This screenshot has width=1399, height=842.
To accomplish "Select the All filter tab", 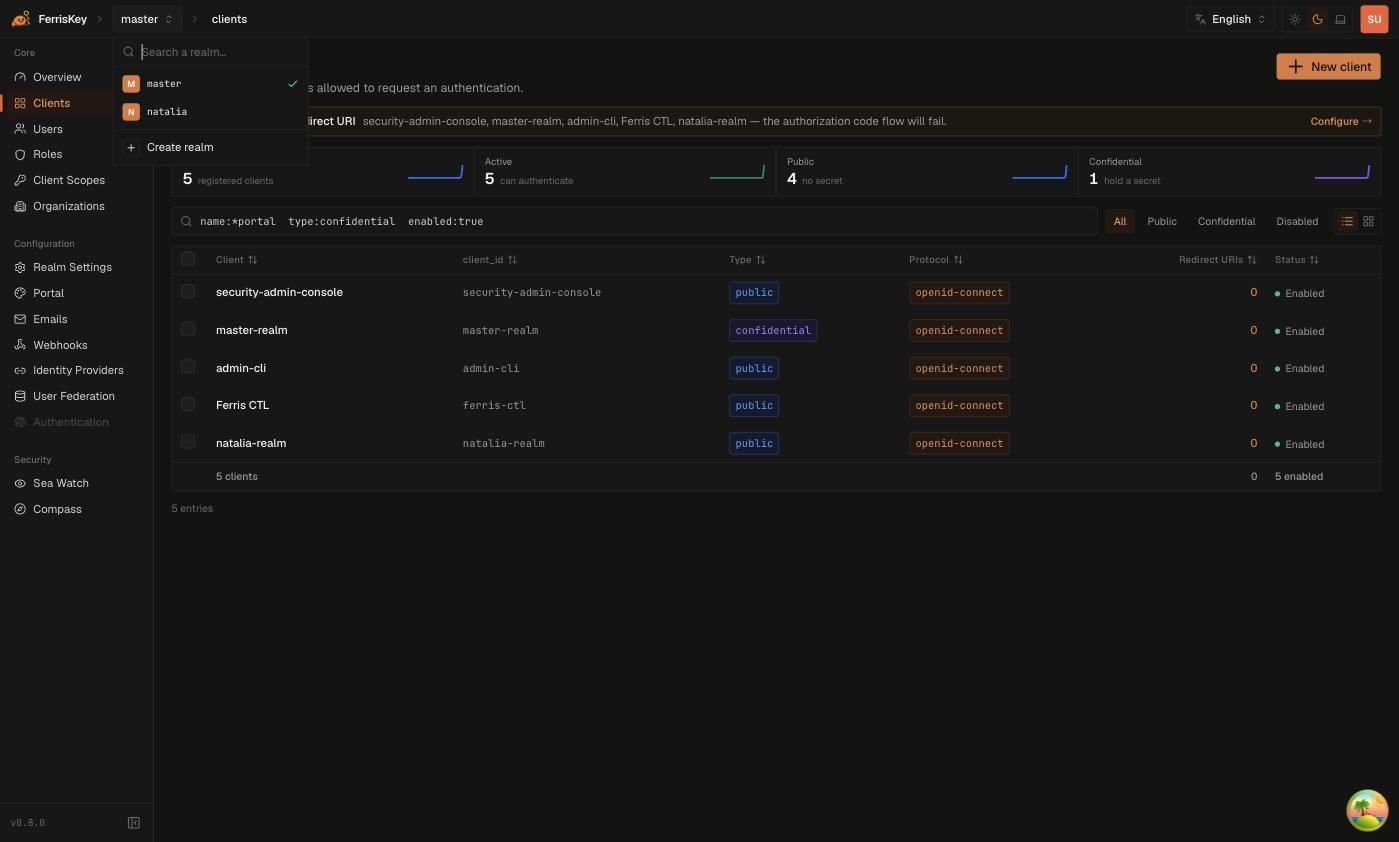I will pyautogui.click(x=1119, y=221).
